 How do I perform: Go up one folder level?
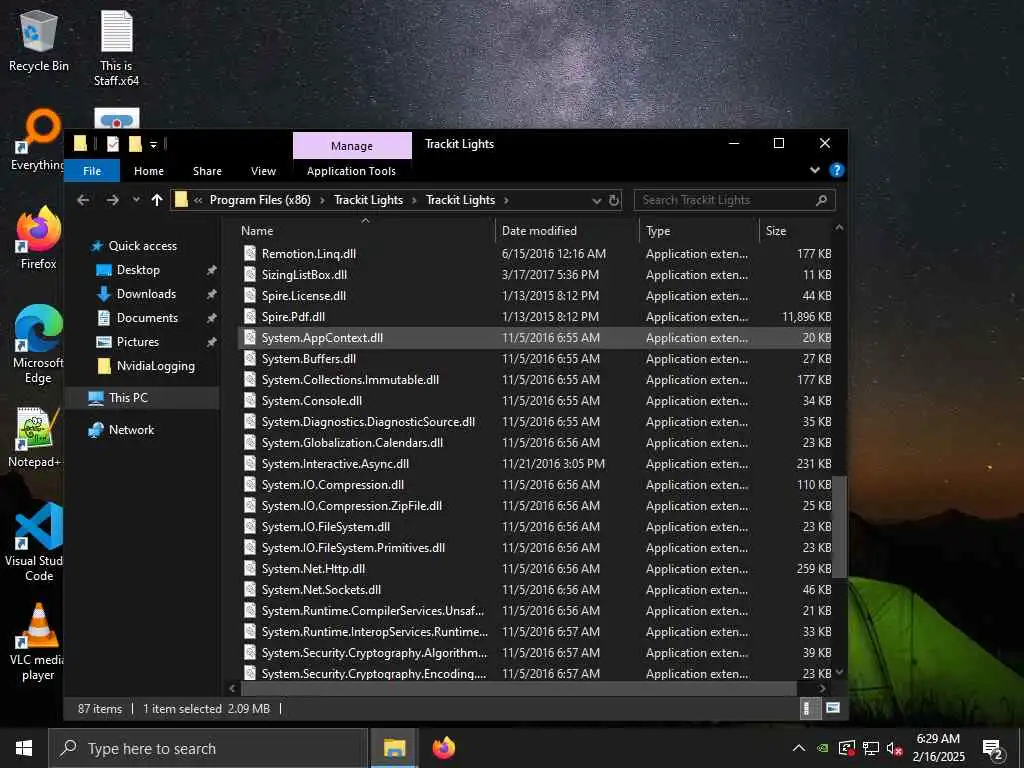pos(157,200)
